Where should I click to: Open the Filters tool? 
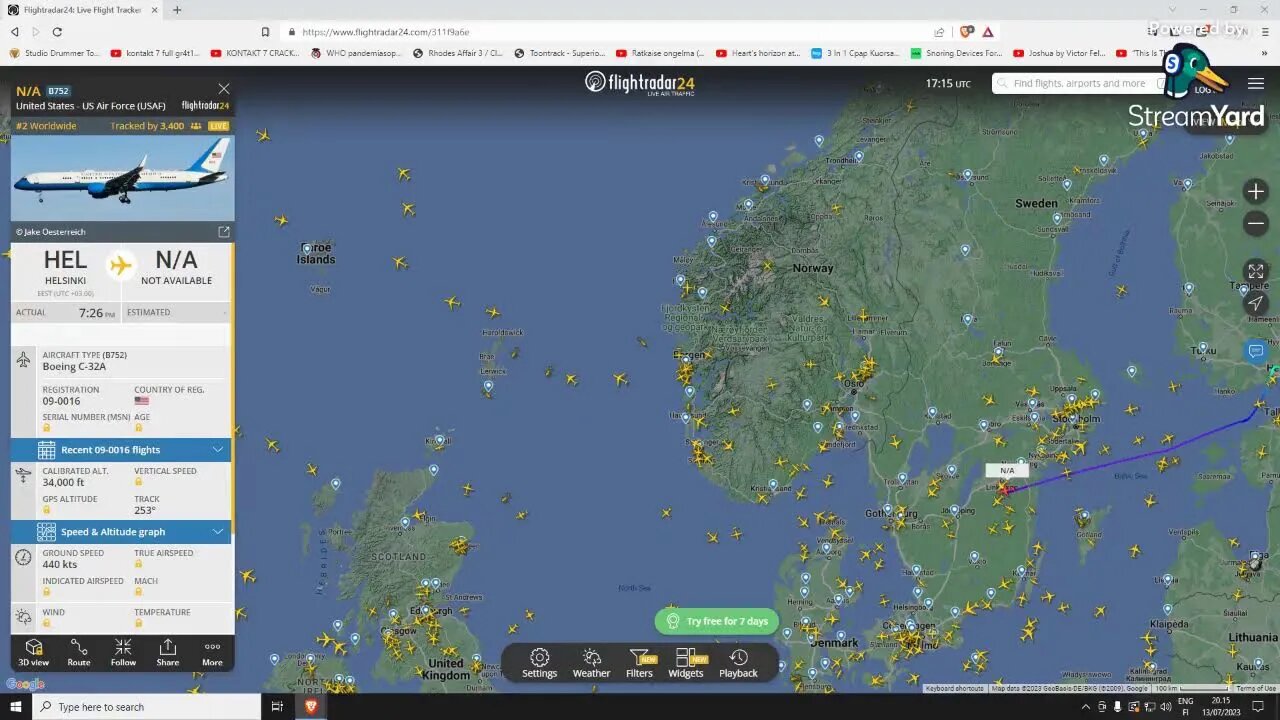pos(639,663)
